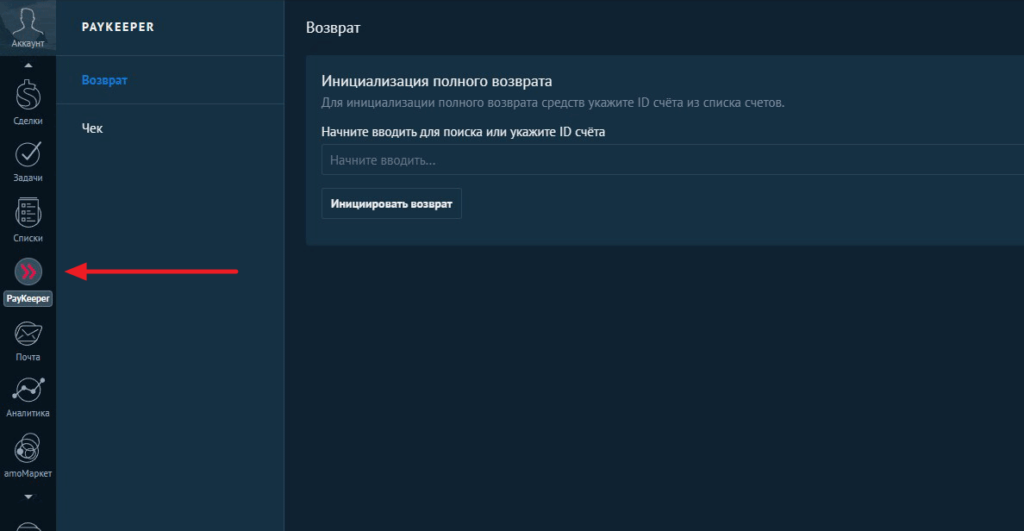Screen dimensions: 1024x531
Task: Focus the Начните вводить search field
Action: pyautogui.click(x=670, y=160)
